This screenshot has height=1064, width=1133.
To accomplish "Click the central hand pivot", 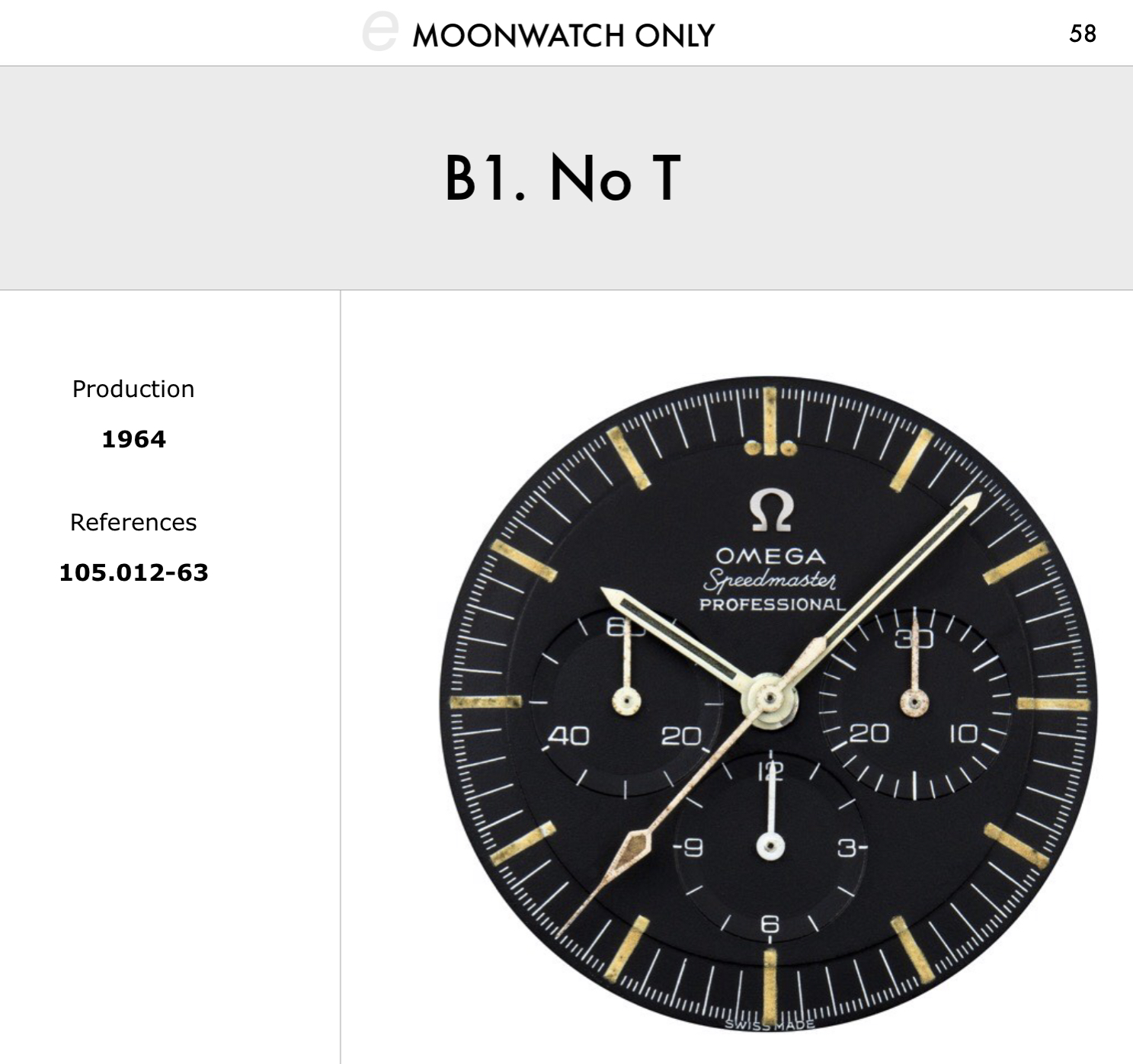I will coord(770,699).
